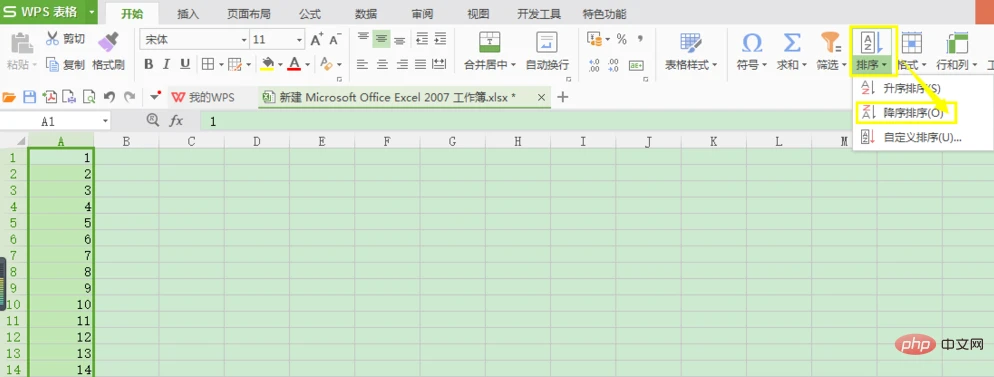Click the Cut (剪切) scissors button
Screen dimensions: 994x377
pos(65,39)
